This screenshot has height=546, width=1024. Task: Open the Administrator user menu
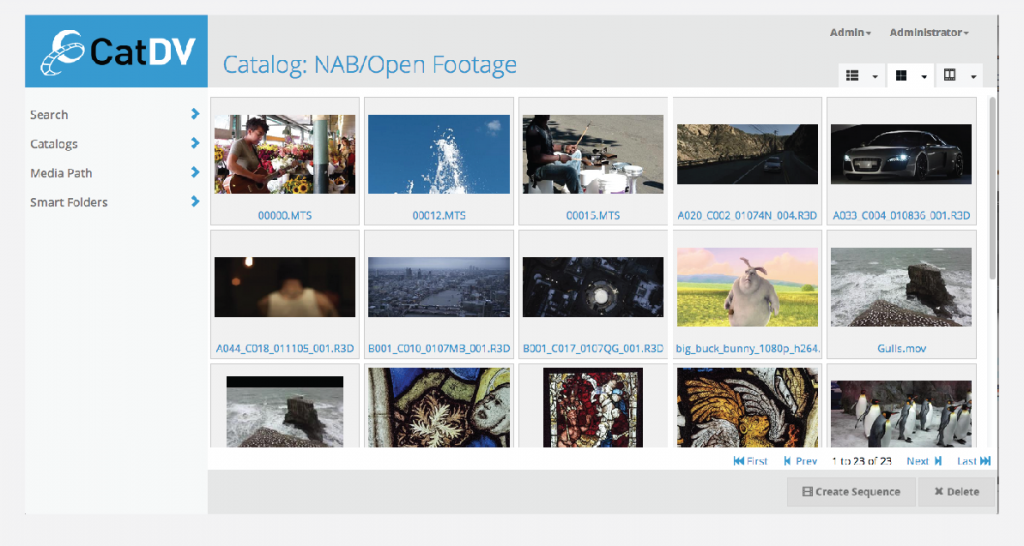coord(928,33)
